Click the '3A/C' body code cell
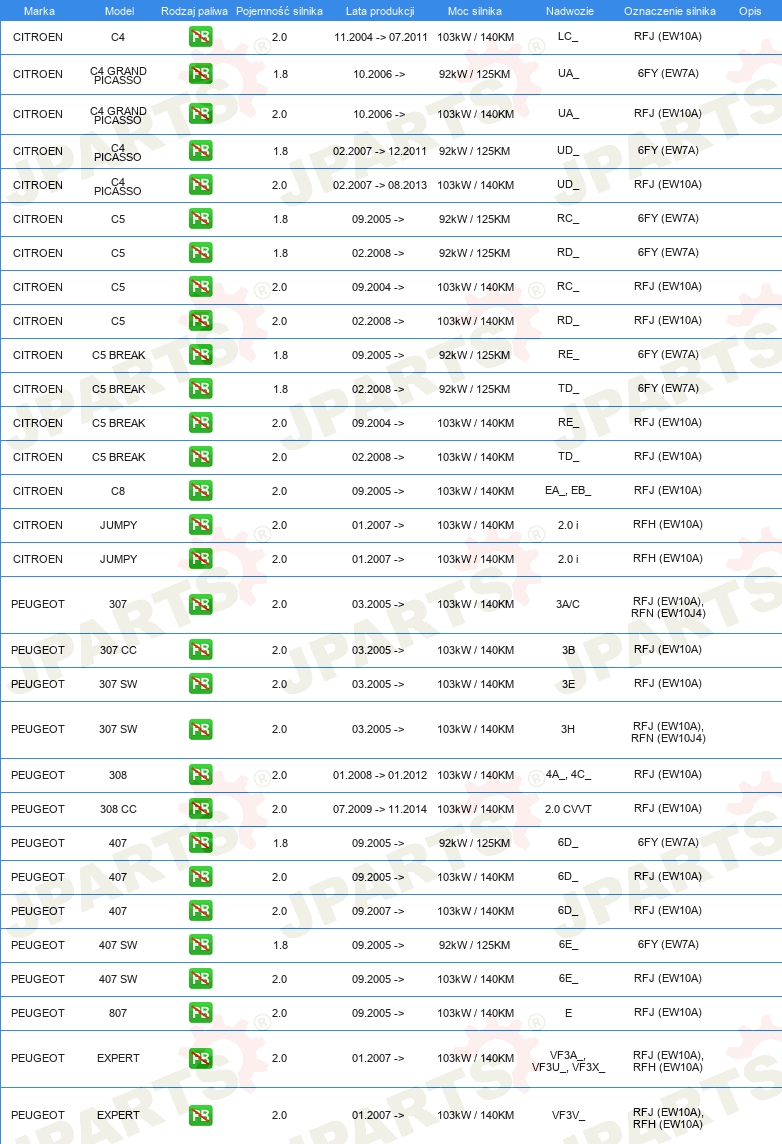The width and height of the screenshot is (782, 1144). point(568,604)
